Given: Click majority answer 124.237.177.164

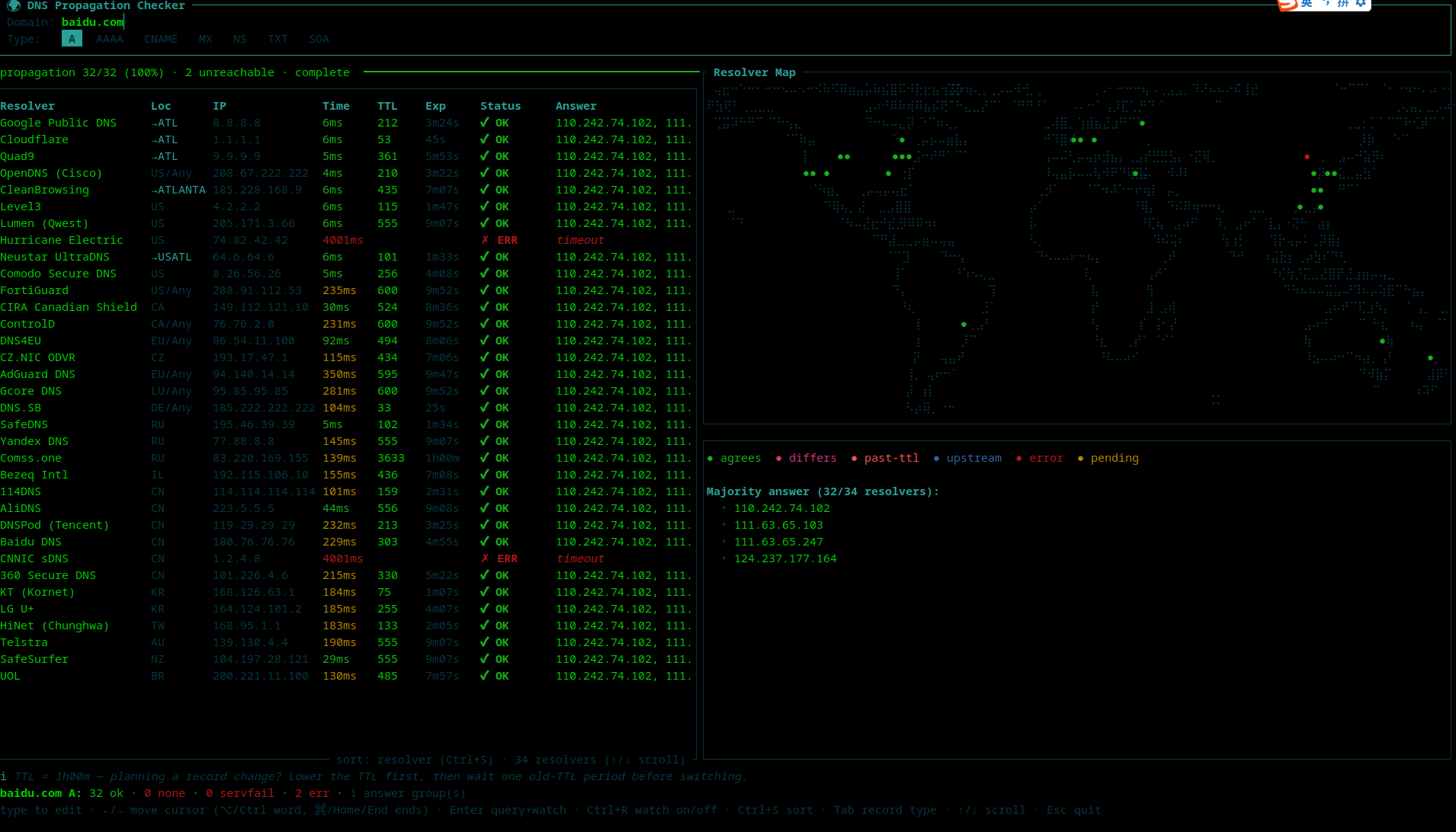Looking at the screenshot, I should [x=785, y=558].
